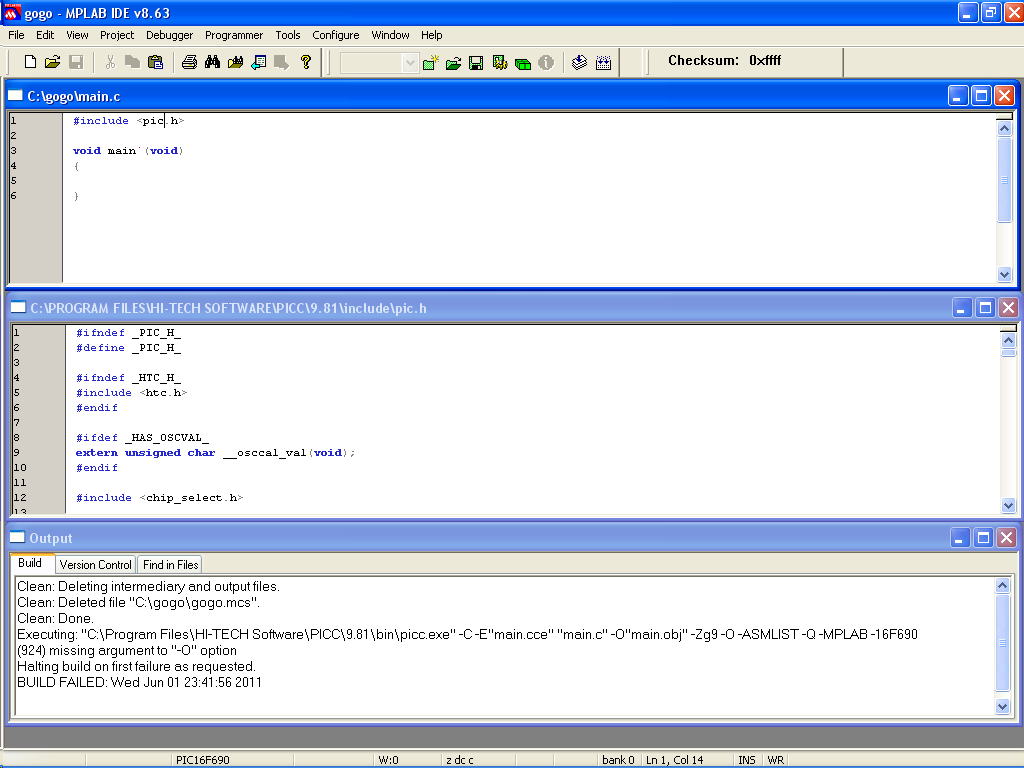
Task: Open the Programmer menu
Action: (x=234, y=35)
